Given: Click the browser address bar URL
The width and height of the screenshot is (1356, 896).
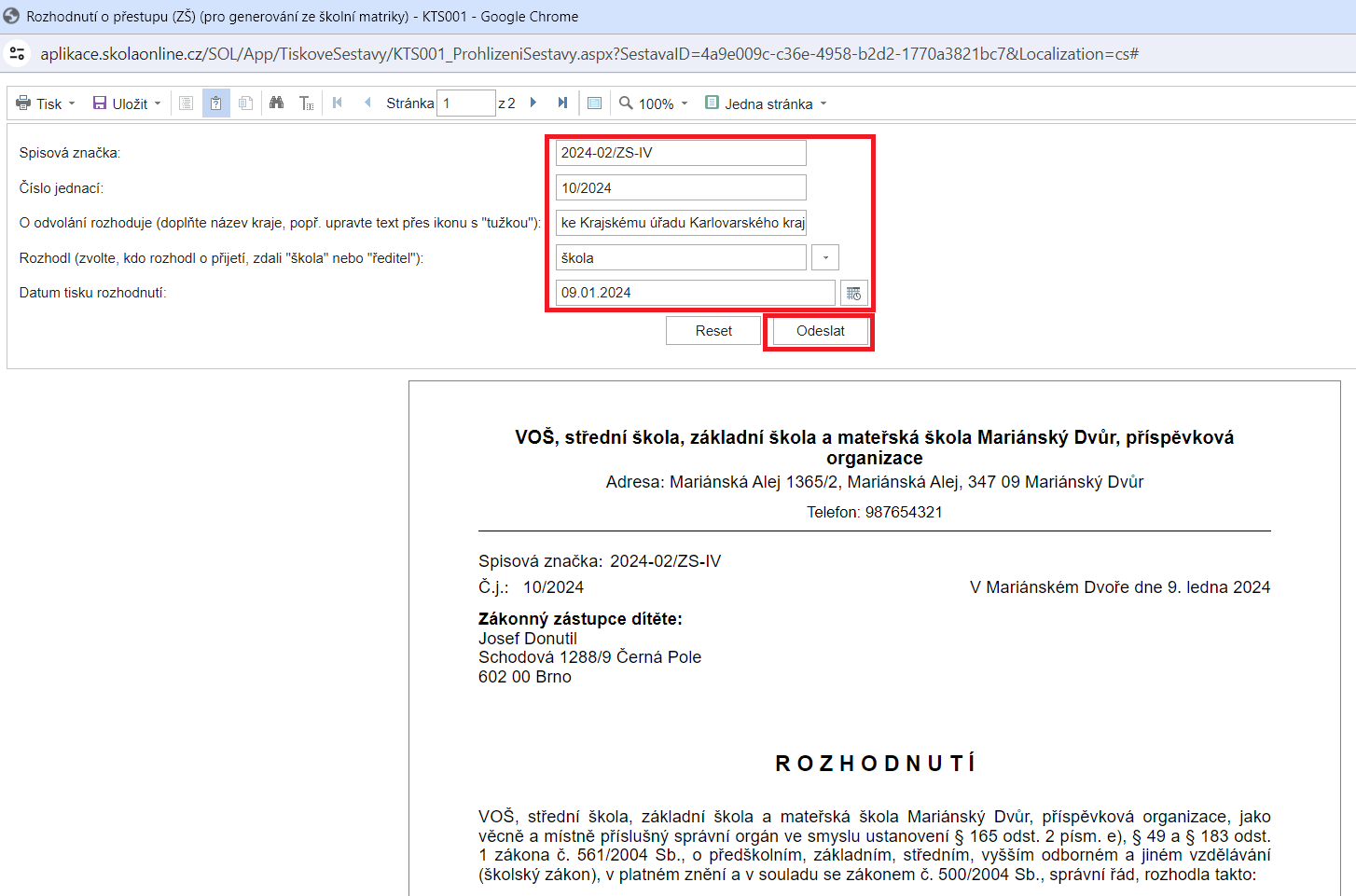Looking at the screenshot, I should 589,54.
